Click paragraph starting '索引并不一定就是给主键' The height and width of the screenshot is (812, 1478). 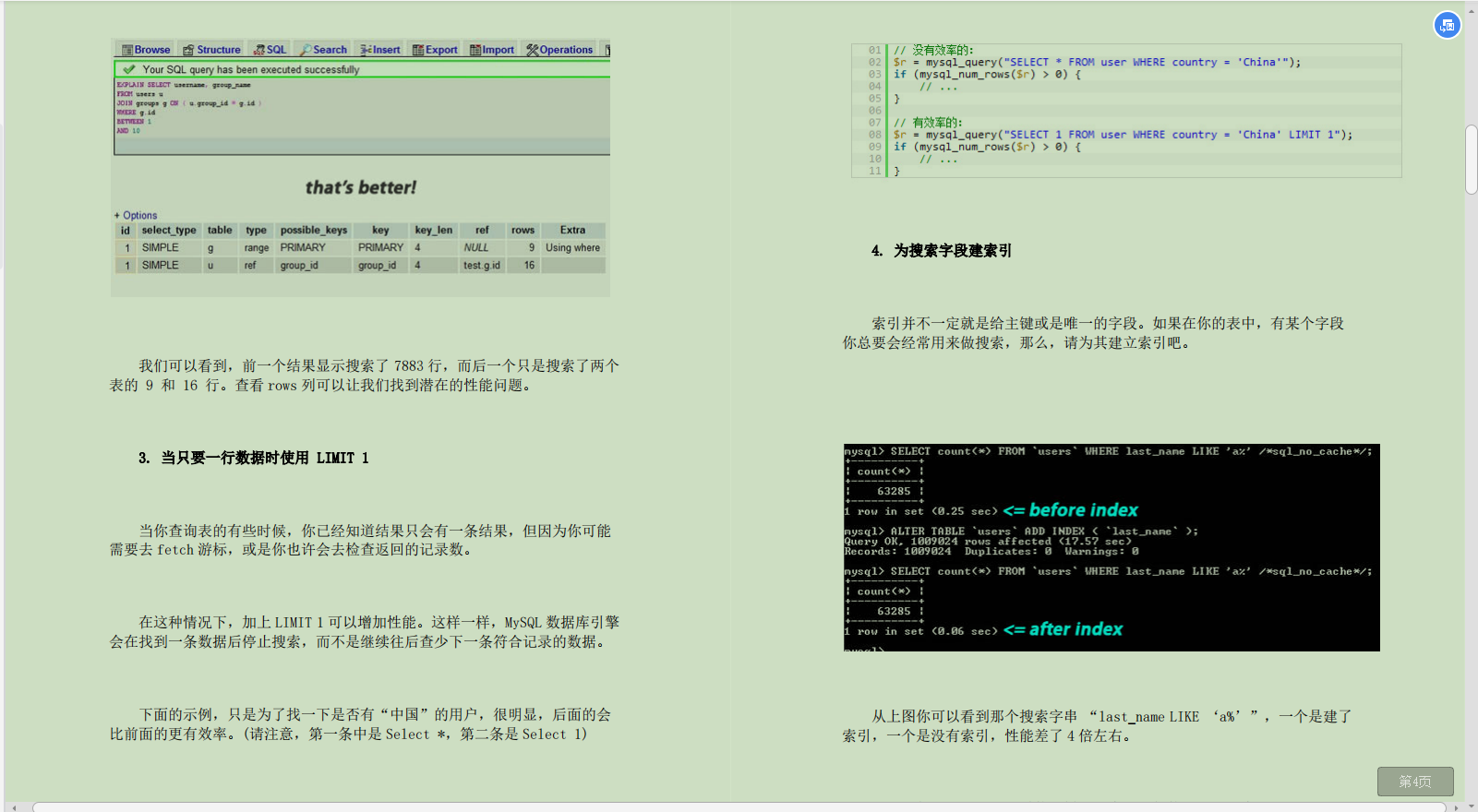click(x=1093, y=333)
